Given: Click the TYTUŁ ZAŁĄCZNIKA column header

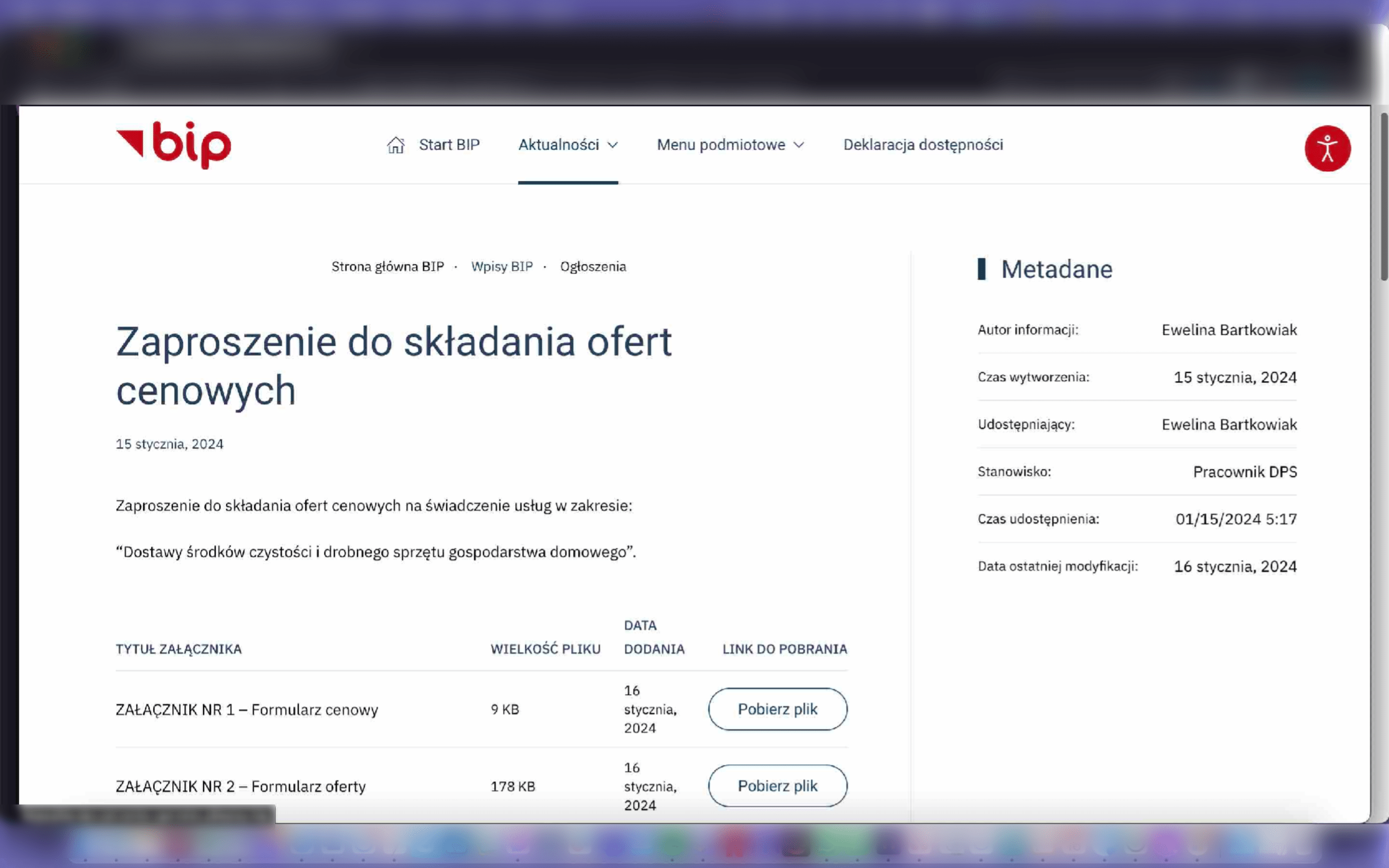Looking at the screenshot, I should [178, 649].
